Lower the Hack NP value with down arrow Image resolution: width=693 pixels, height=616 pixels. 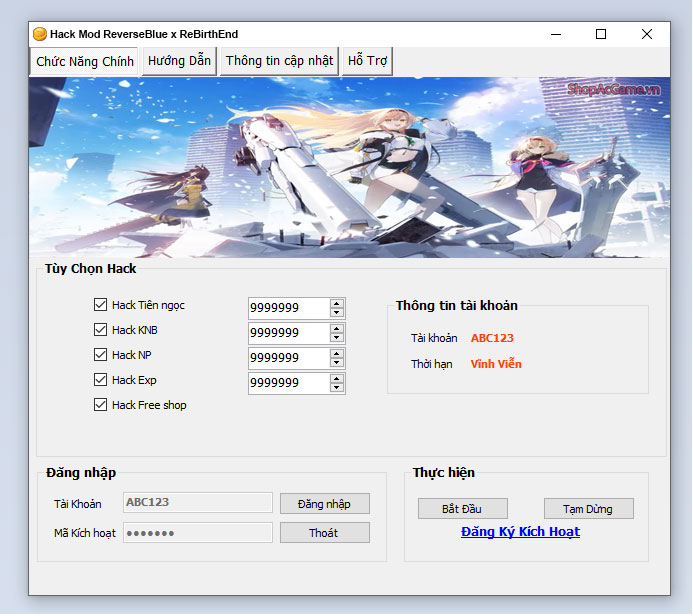337,362
